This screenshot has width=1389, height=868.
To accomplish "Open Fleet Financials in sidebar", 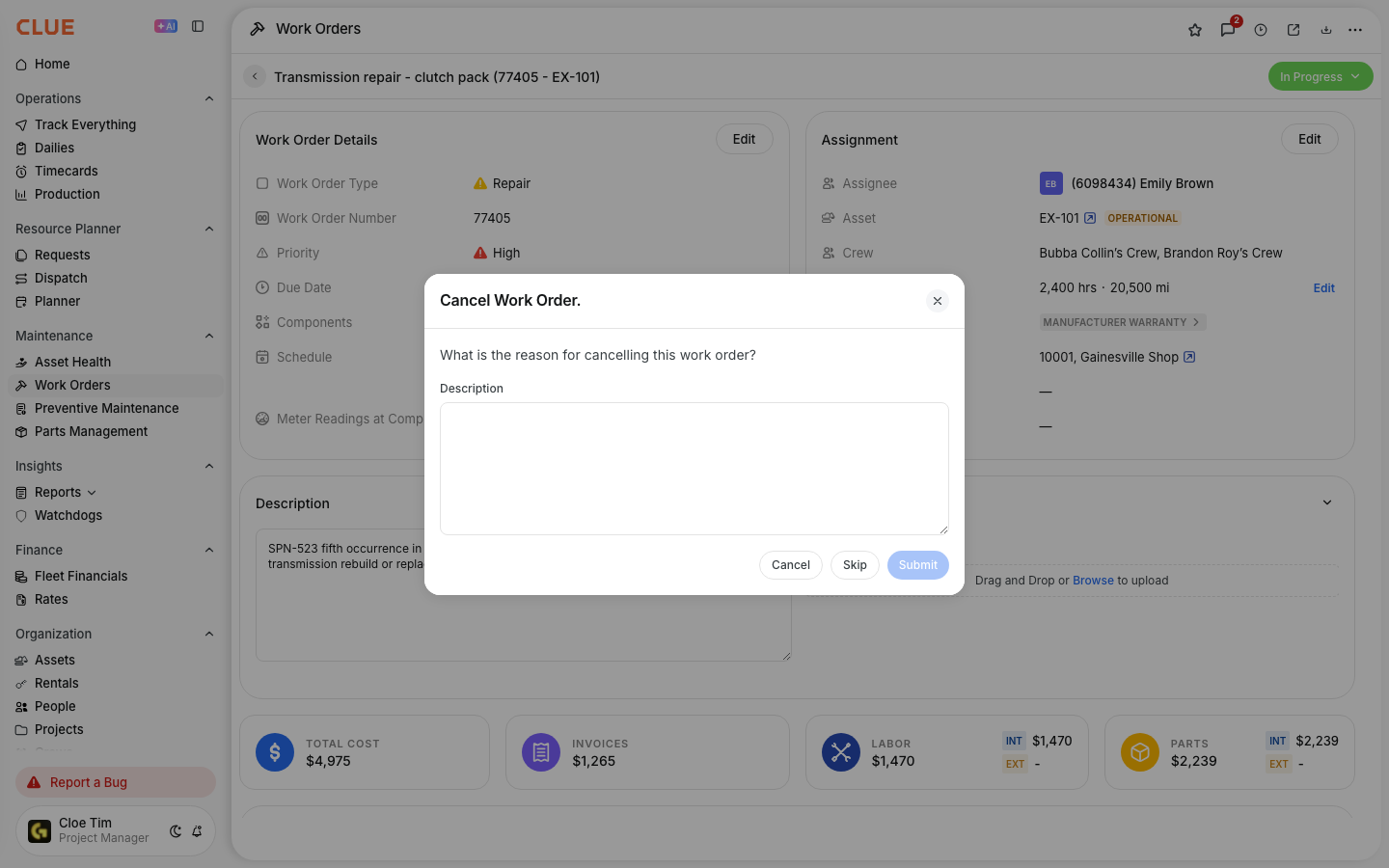I will tap(116, 576).
